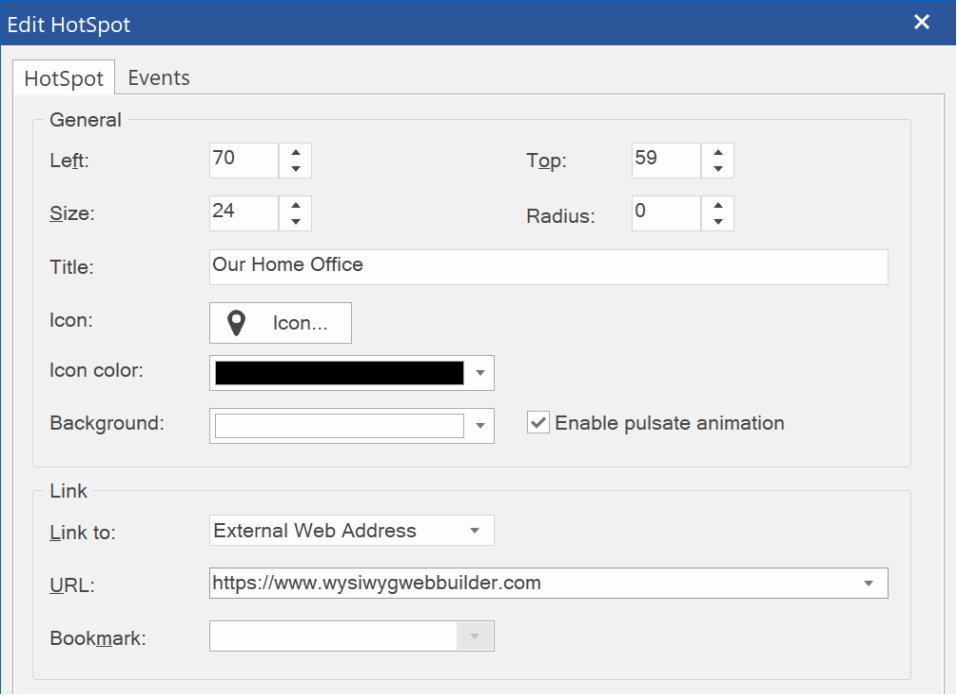Decrease the Left value with down arrow
Viewport: 957px width, 695px height.
(296, 169)
